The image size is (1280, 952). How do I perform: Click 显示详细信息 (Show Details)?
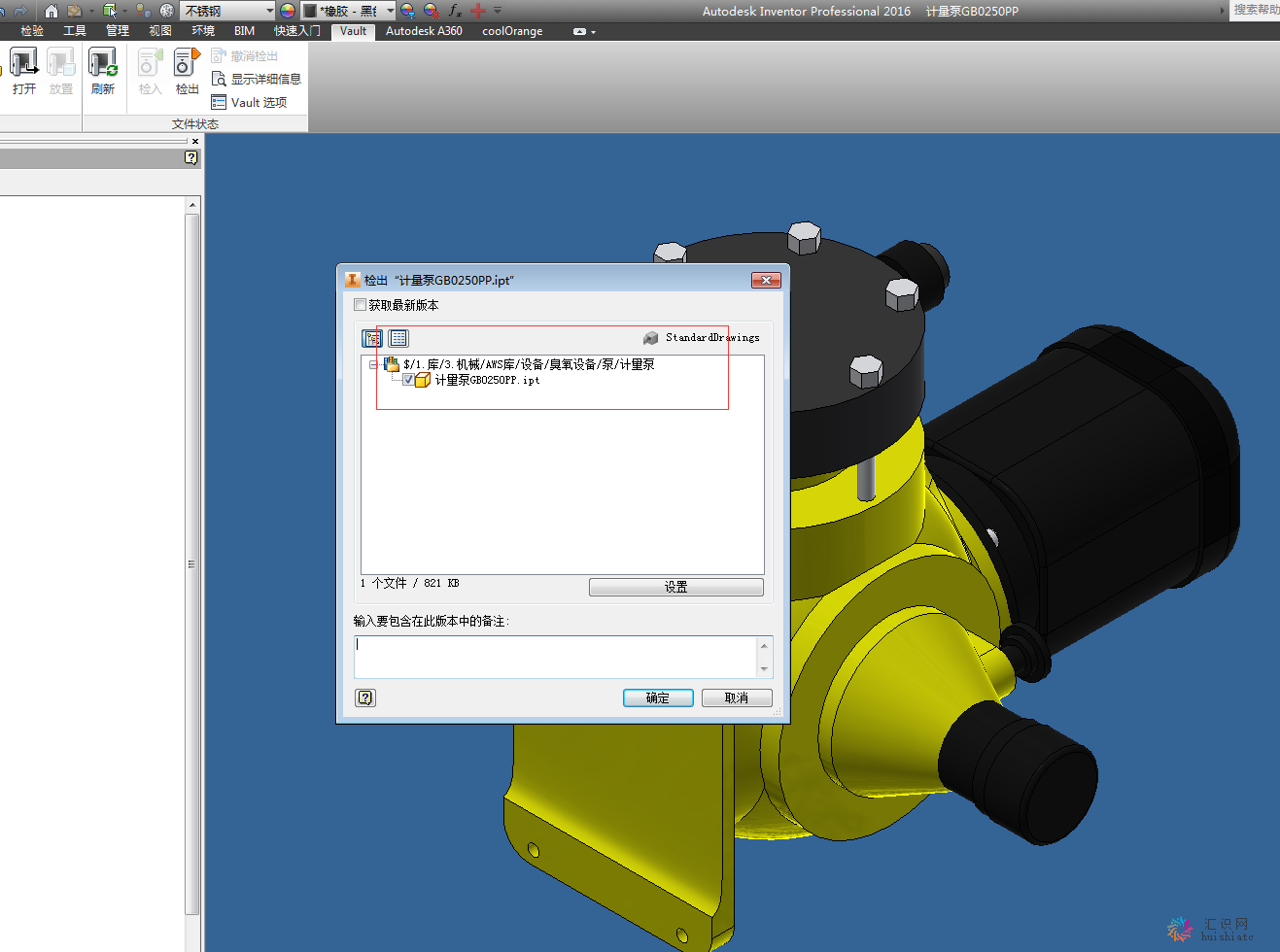pyautogui.click(x=257, y=79)
